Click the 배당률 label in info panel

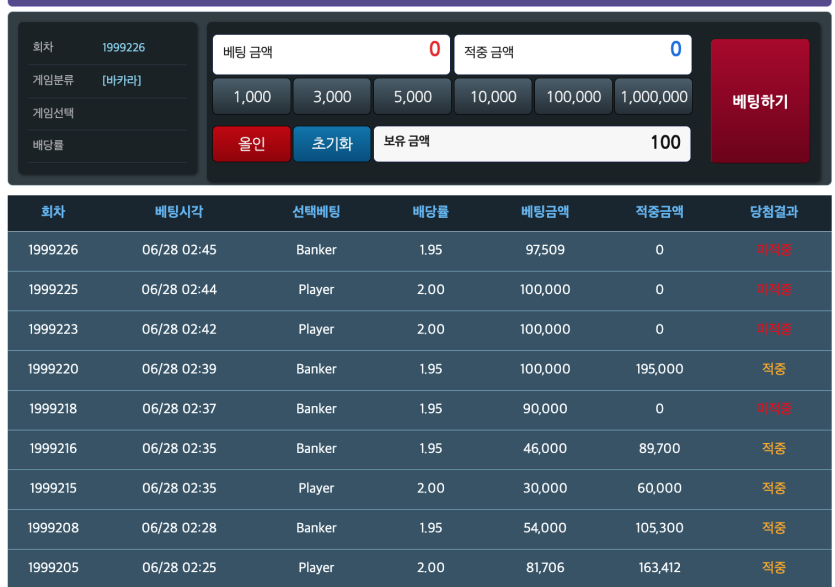48,145
